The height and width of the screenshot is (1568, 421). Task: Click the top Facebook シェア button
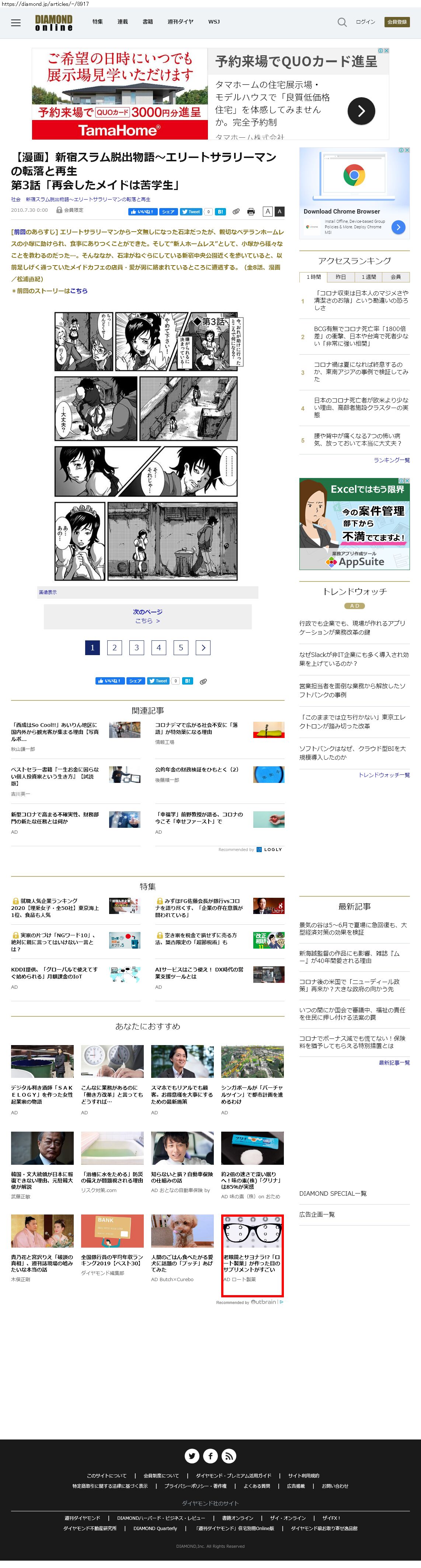(168, 212)
